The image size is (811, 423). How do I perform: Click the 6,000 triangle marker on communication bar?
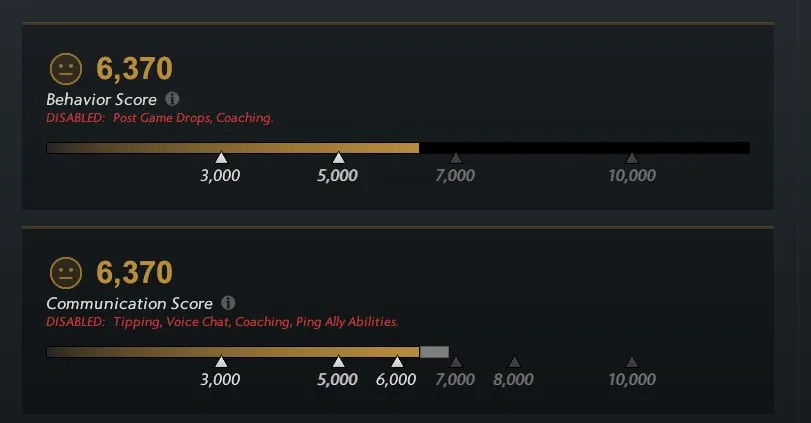[x=397, y=361]
